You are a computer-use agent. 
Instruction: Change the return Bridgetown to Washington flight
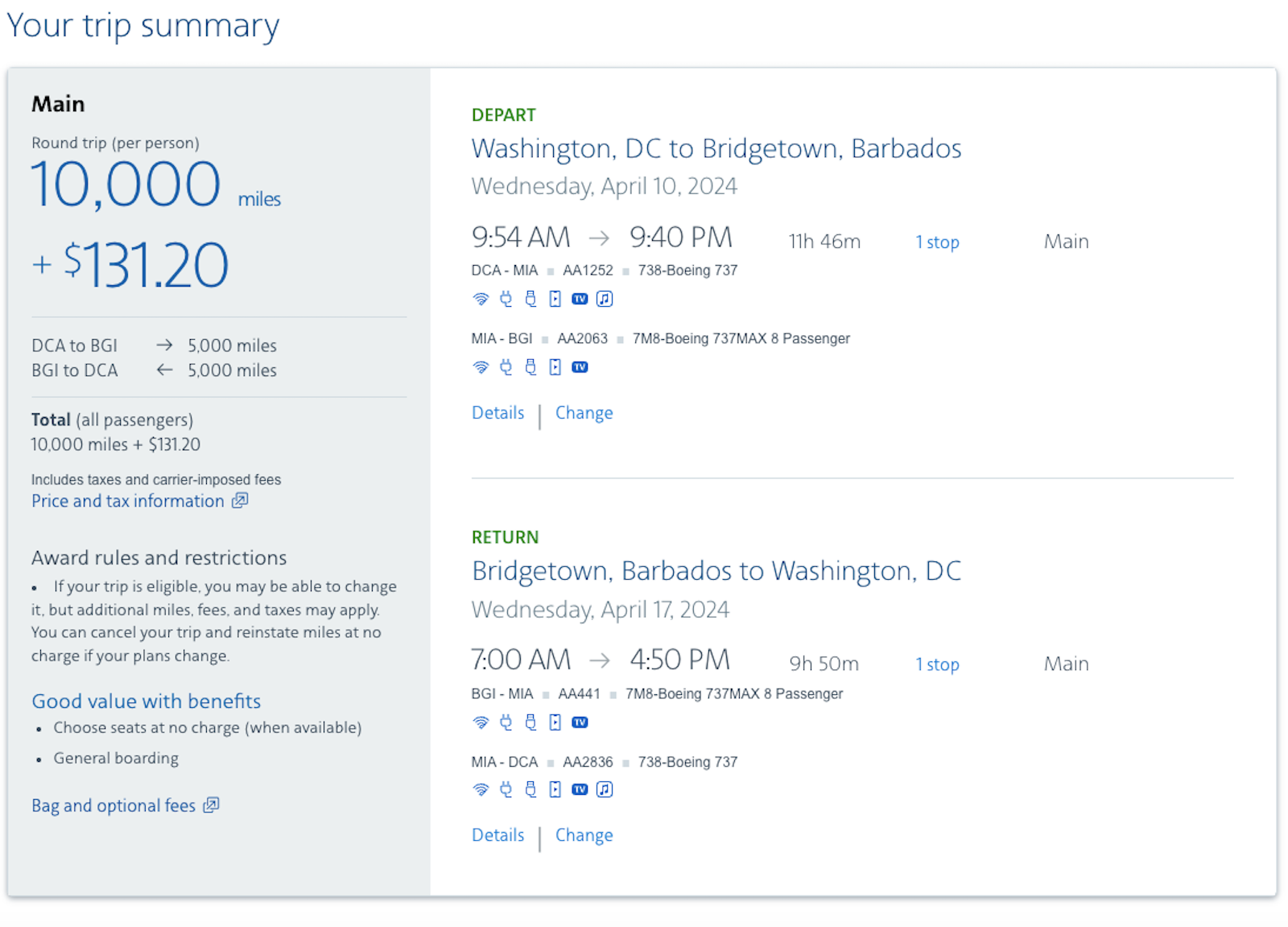[584, 835]
